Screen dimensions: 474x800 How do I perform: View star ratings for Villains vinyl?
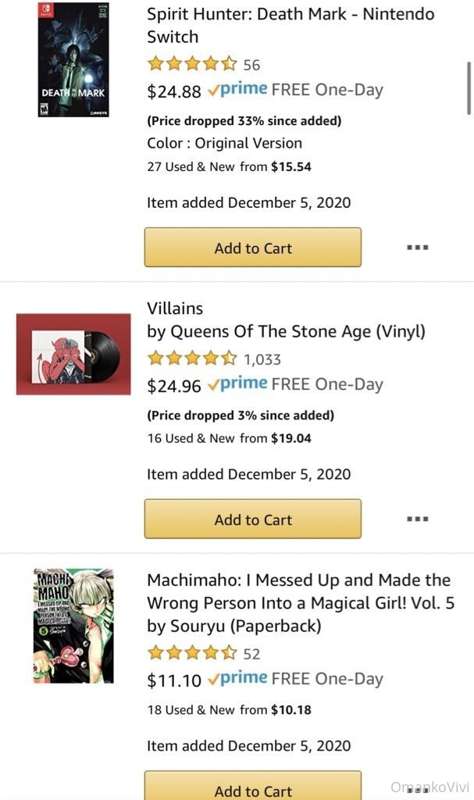(x=192, y=358)
